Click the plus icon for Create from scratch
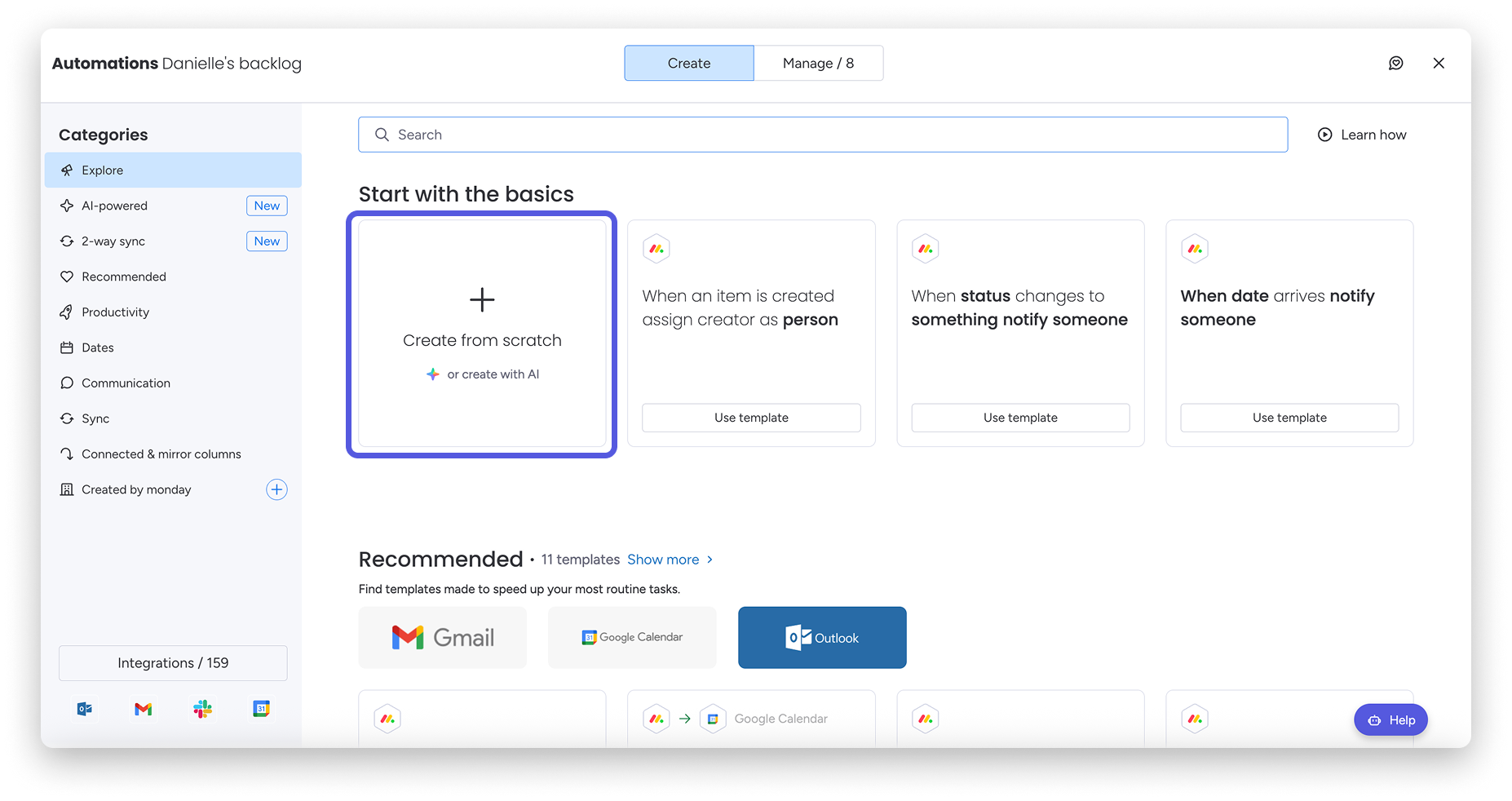 (482, 299)
